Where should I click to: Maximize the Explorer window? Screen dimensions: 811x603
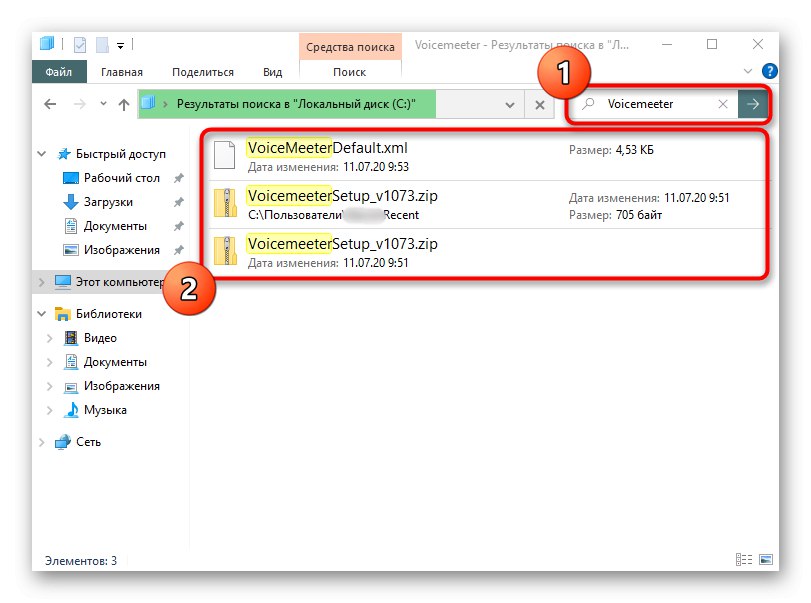[712, 45]
